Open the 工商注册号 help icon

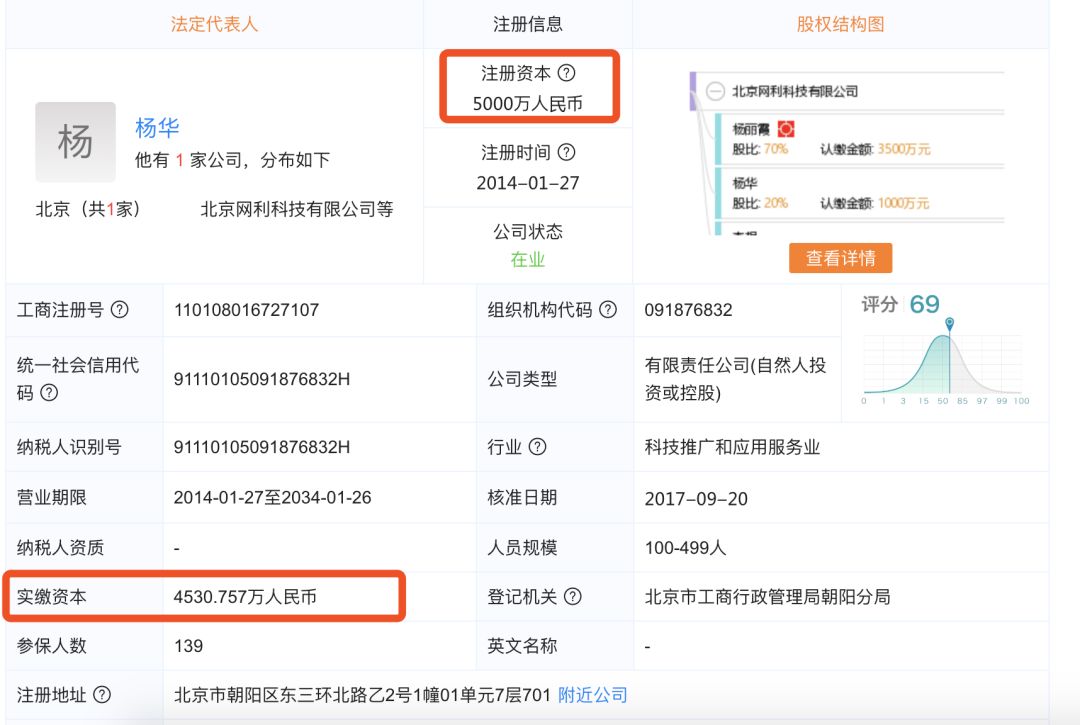(121, 310)
